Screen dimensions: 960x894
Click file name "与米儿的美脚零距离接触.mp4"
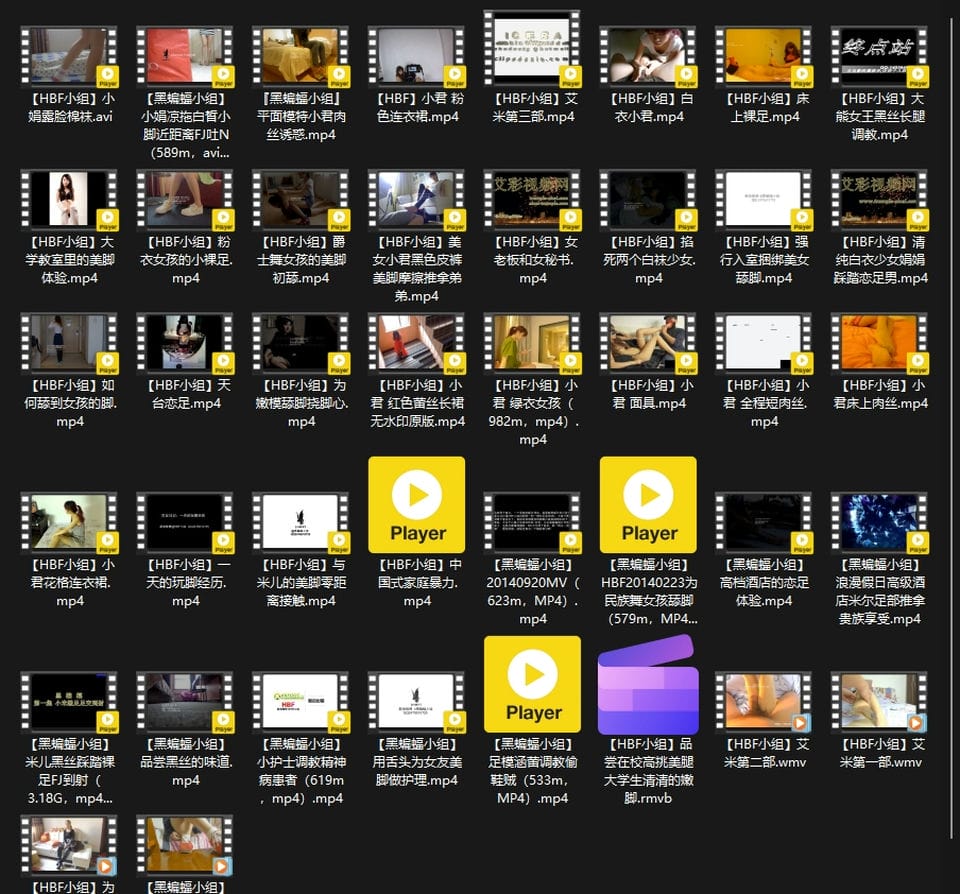point(301,582)
